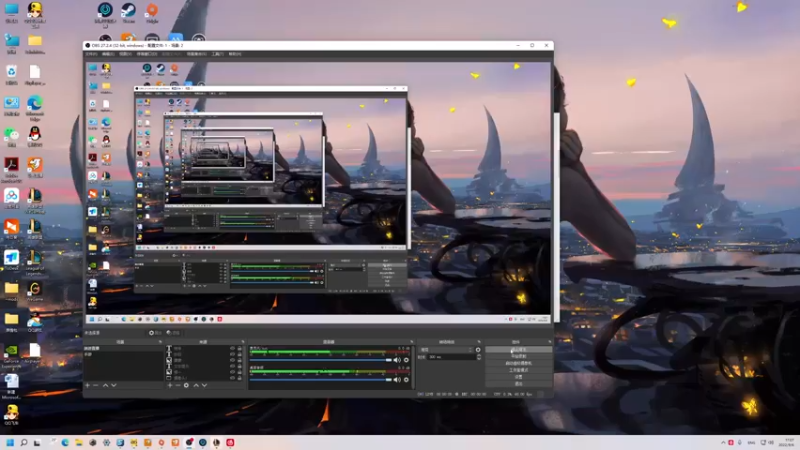The image size is (800, 450).
Task: Click Start Streaming in Controls panel
Action: pyautogui.click(x=518, y=349)
